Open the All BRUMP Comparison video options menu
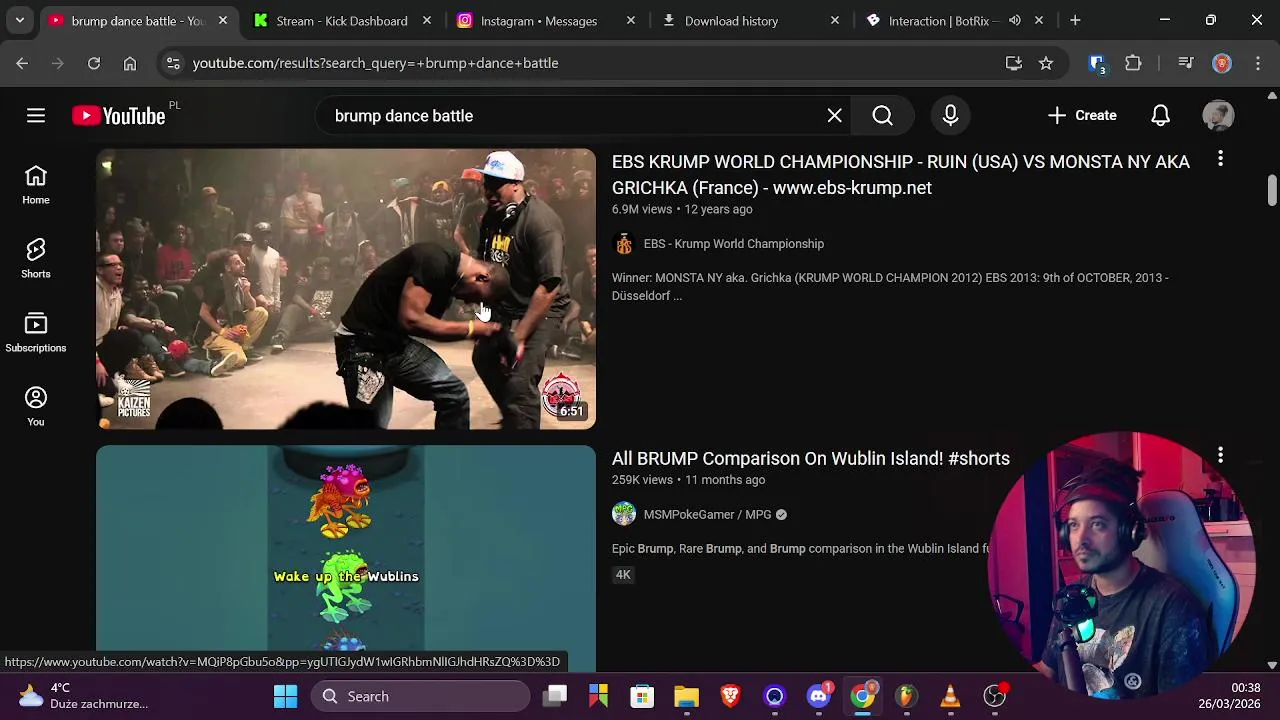1280x720 pixels. [x=1220, y=456]
